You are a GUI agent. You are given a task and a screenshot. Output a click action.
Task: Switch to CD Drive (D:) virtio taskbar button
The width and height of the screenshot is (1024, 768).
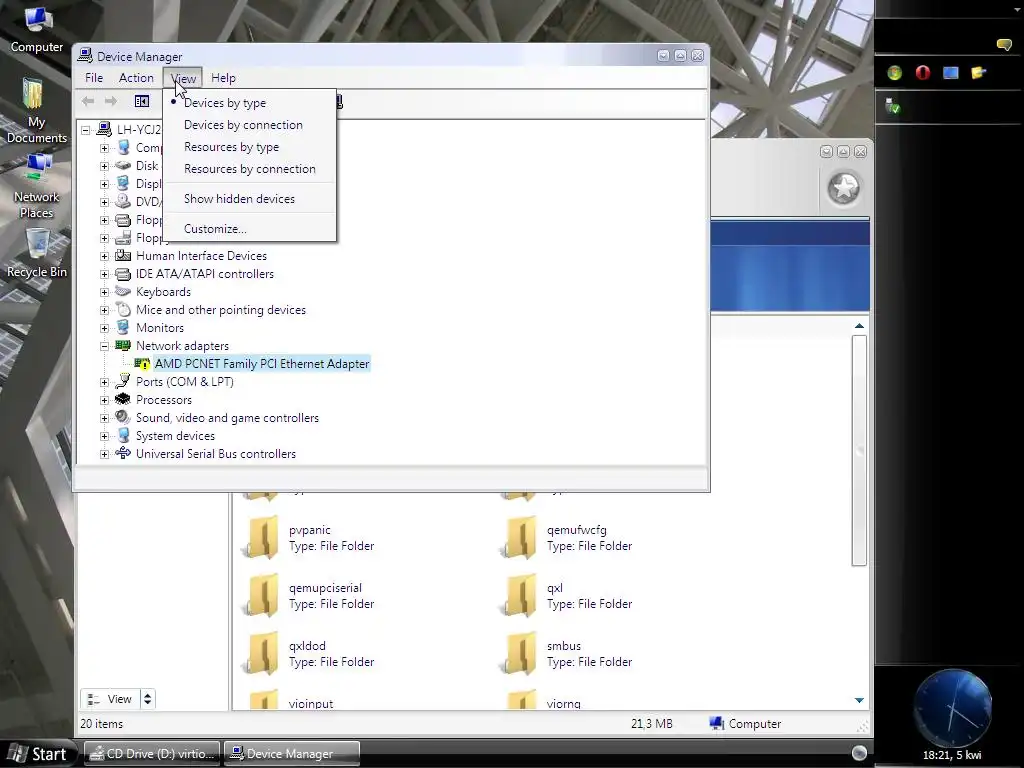[153, 754]
